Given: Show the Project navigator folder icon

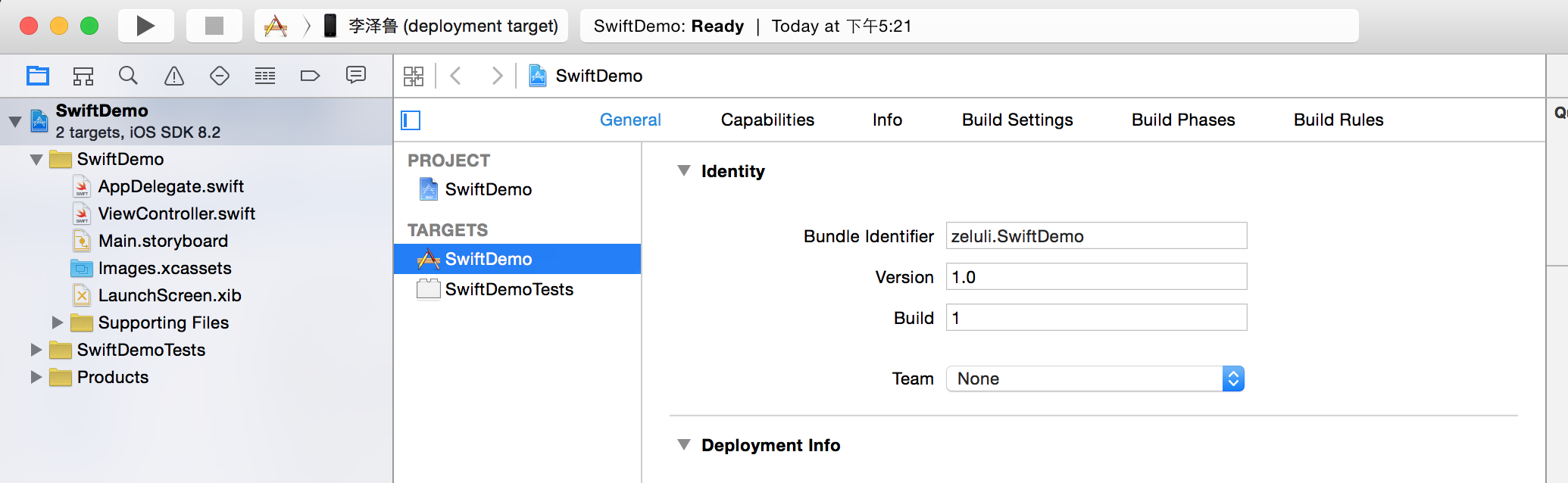Looking at the screenshot, I should 38,76.
